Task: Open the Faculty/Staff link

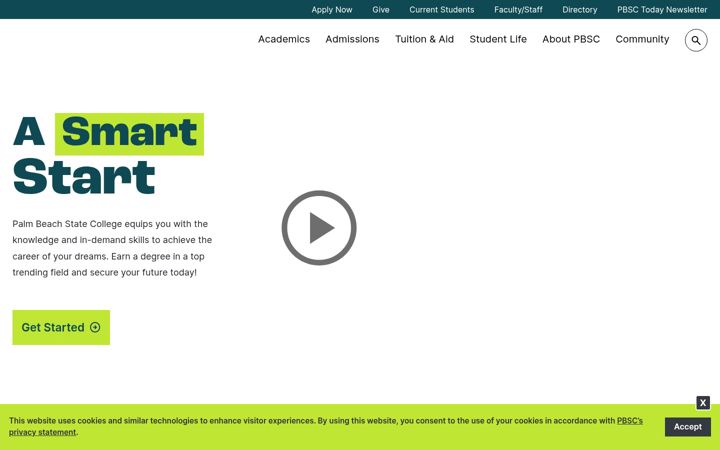Action: pos(518,10)
